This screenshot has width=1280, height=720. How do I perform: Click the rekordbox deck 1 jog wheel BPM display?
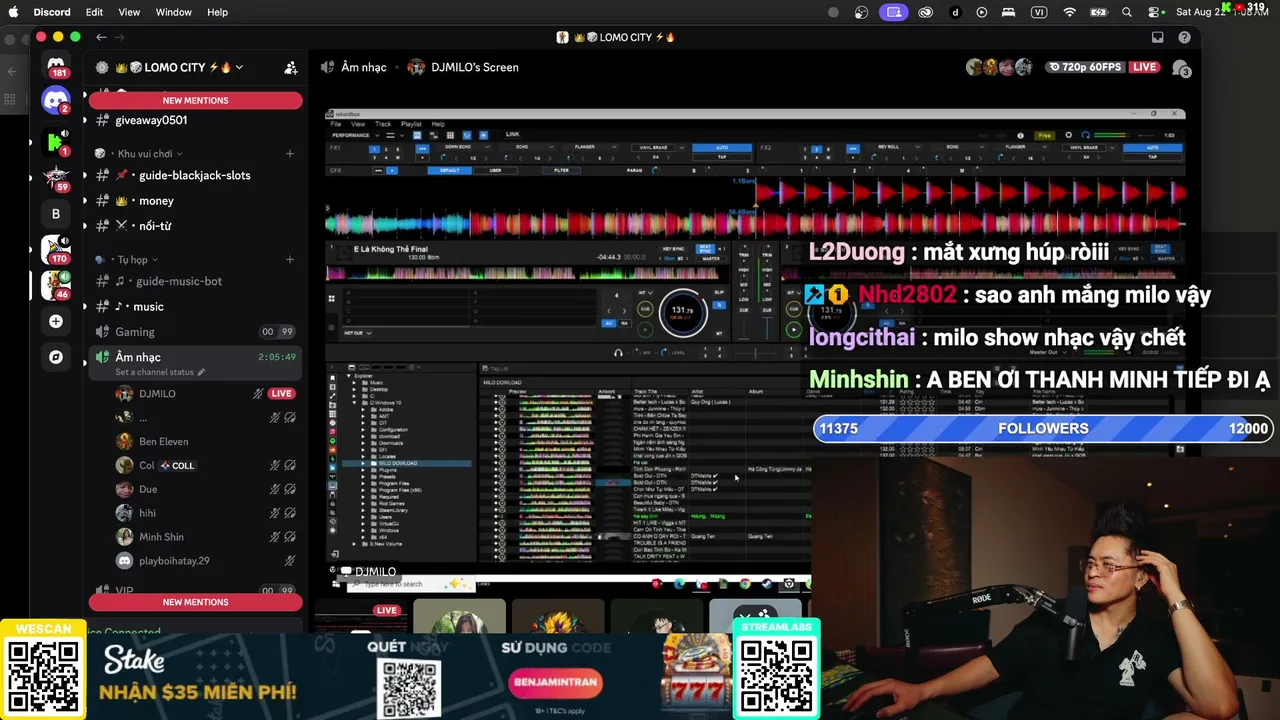683,311
